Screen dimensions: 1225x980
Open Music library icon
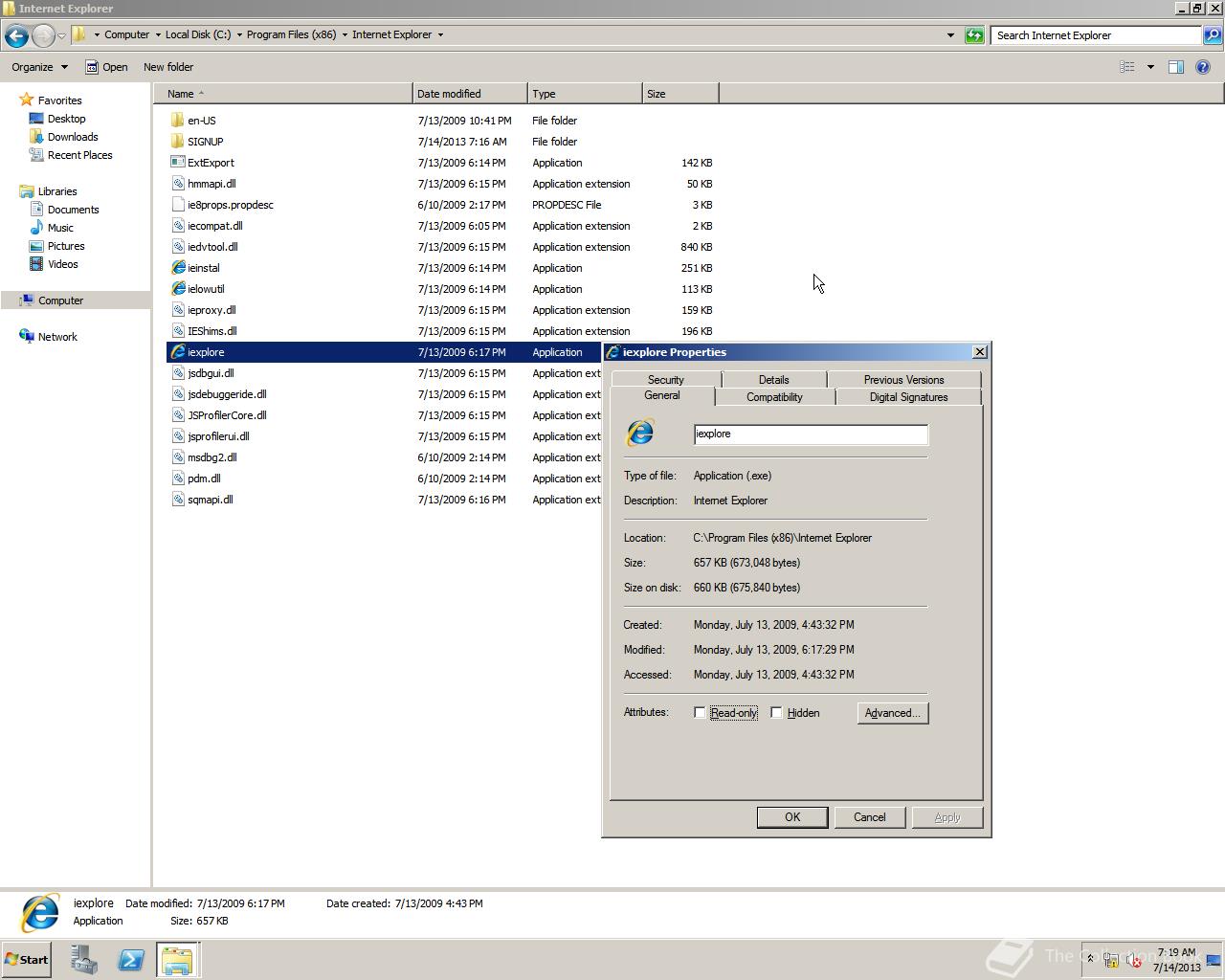(36, 228)
